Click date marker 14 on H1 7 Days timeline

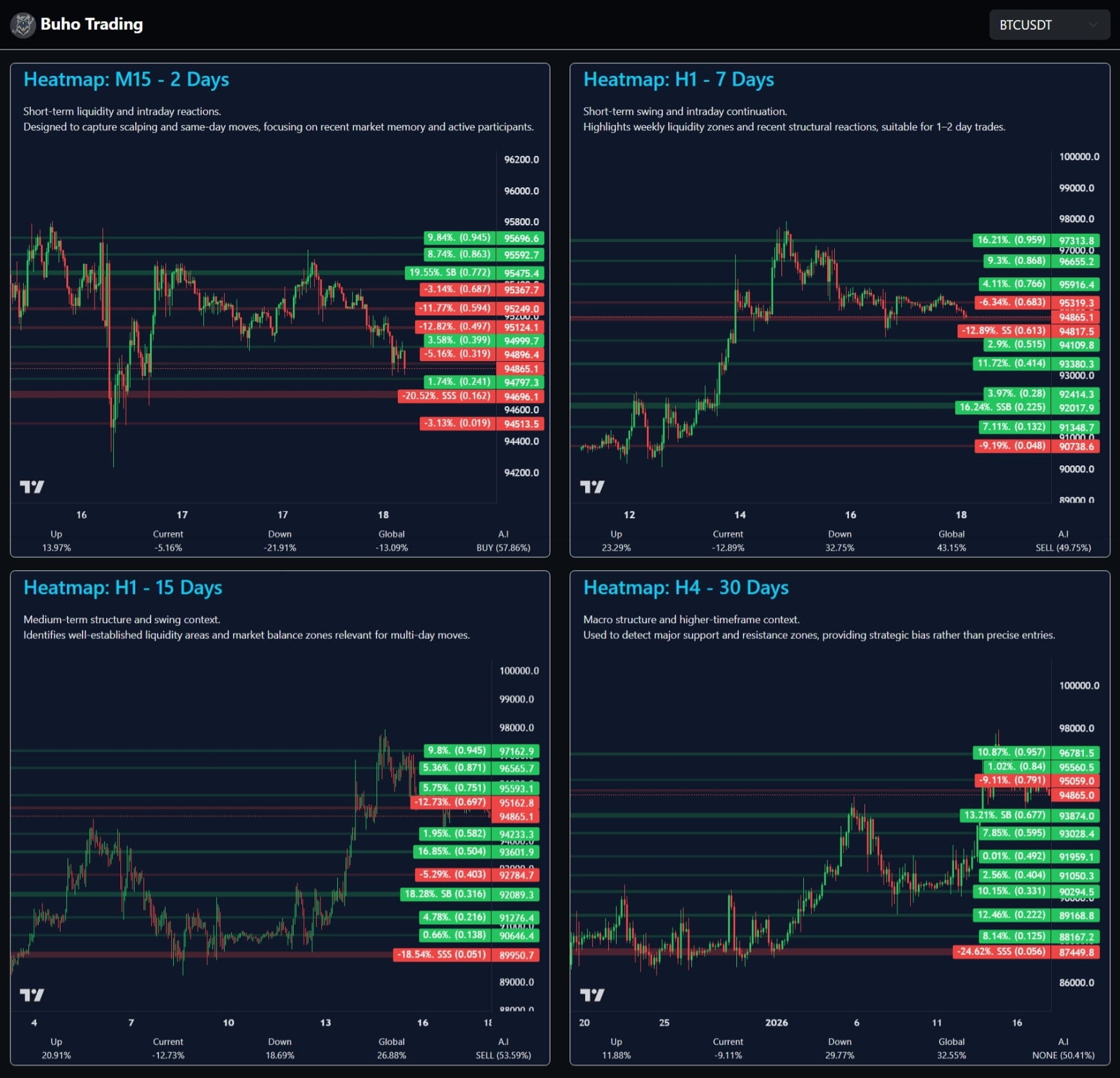740,515
